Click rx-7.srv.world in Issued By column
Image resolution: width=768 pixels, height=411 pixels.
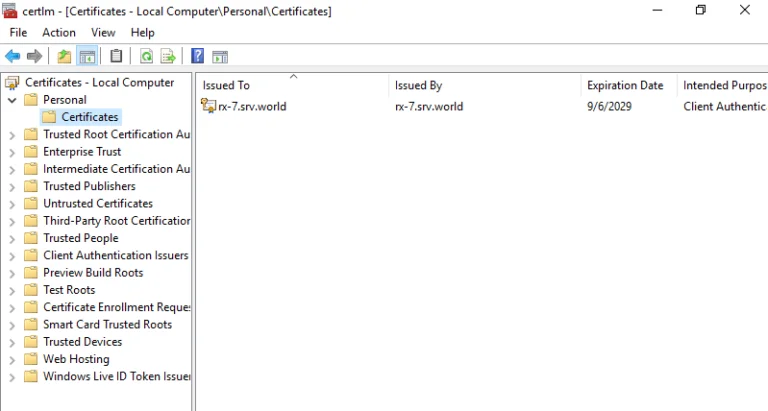pyautogui.click(x=429, y=106)
